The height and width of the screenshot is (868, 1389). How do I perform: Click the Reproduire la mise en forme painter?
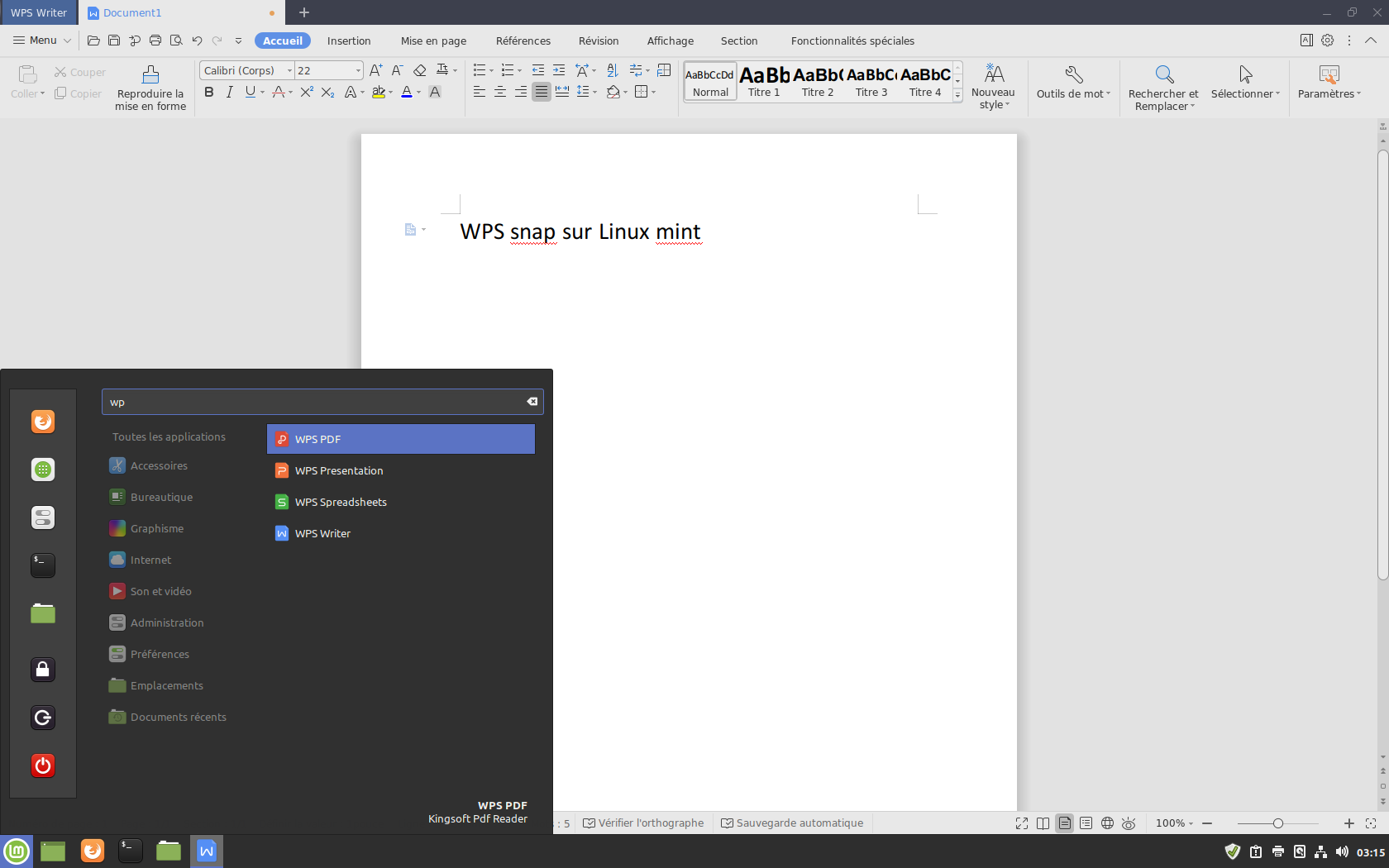[x=150, y=88]
